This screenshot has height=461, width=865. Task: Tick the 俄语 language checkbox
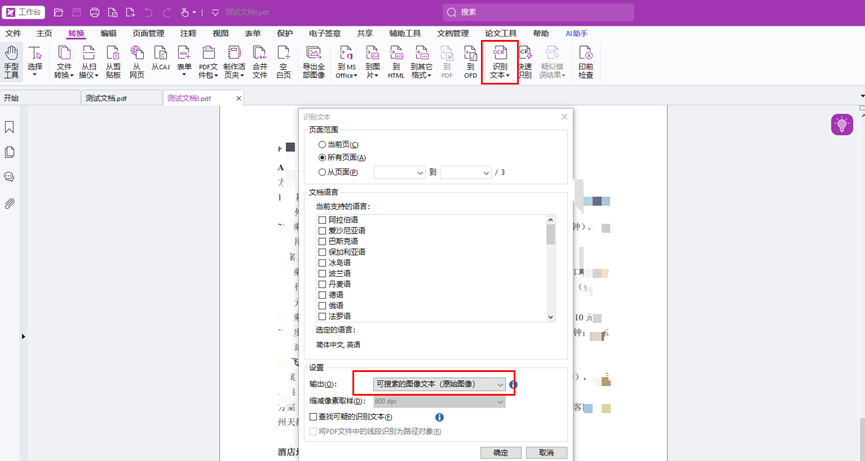click(322, 306)
